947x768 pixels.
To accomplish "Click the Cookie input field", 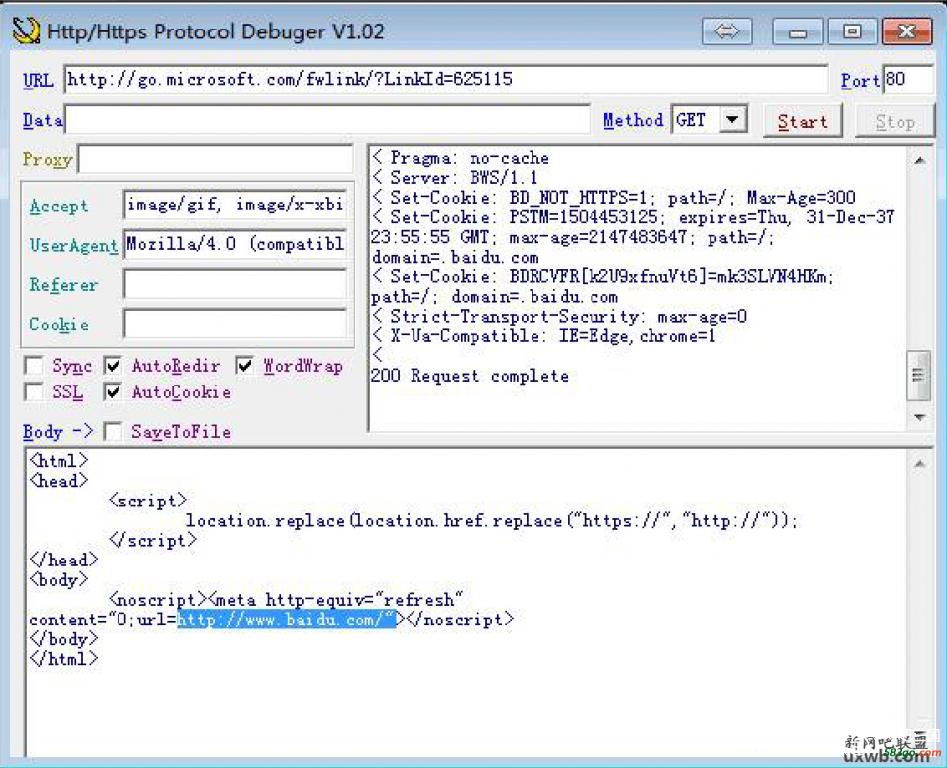I will [235, 324].
